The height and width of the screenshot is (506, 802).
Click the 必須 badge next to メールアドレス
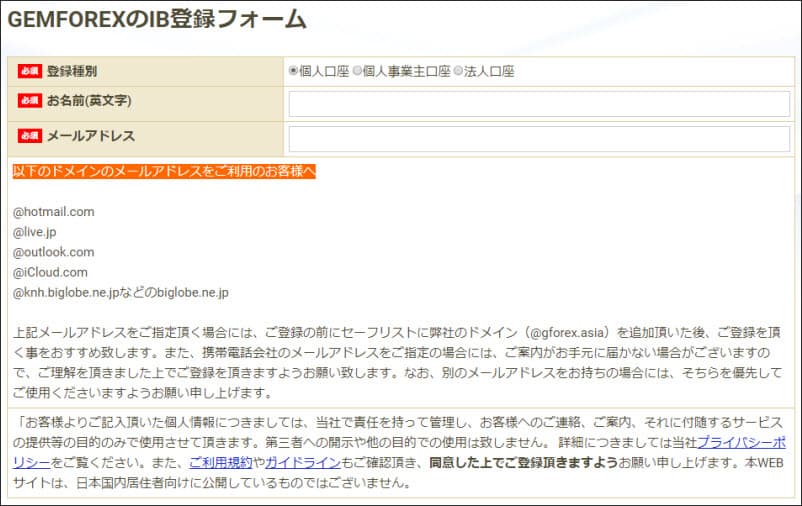coord(30,136)
